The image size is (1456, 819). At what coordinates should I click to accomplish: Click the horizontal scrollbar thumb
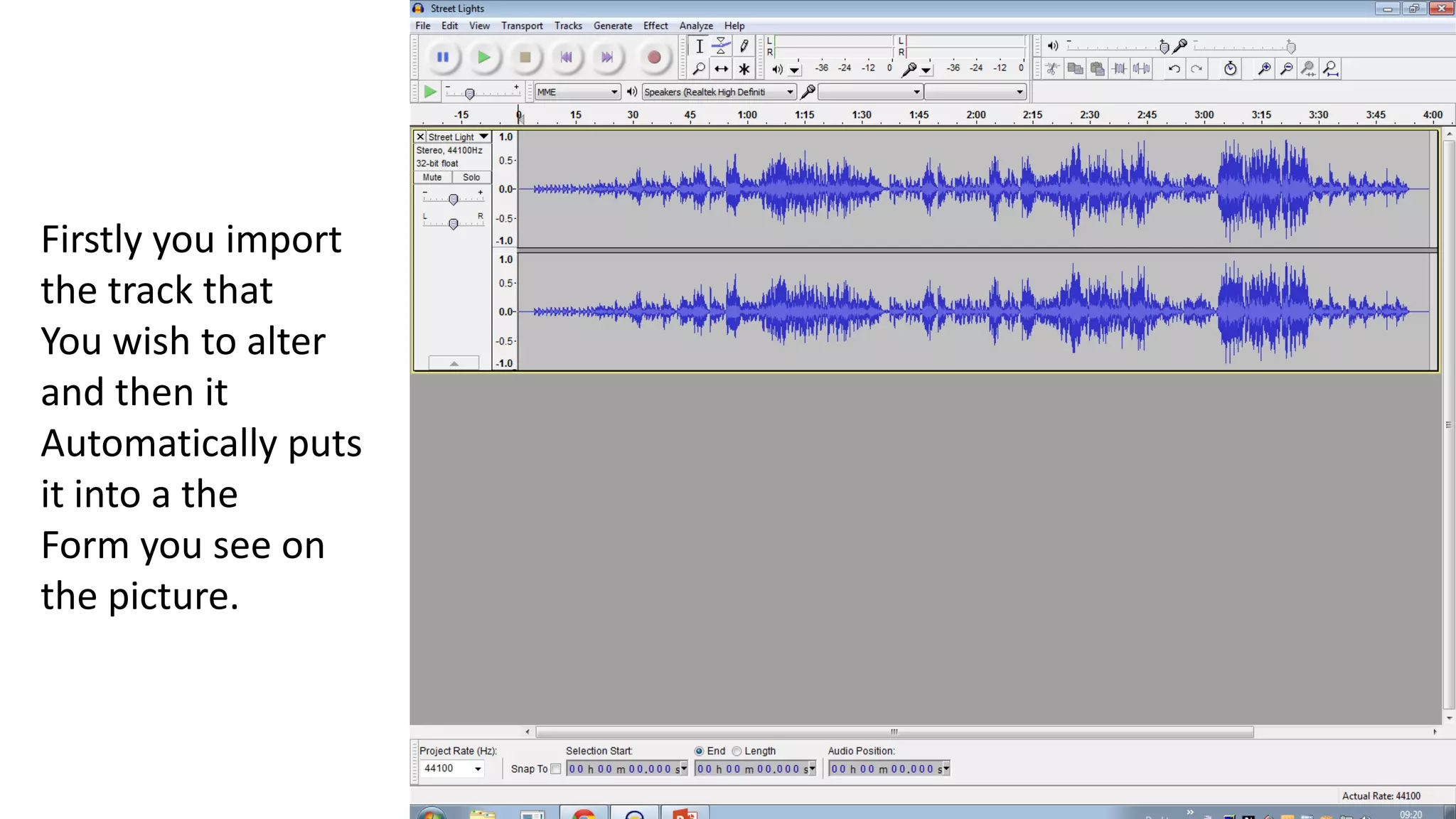point(894,732)
